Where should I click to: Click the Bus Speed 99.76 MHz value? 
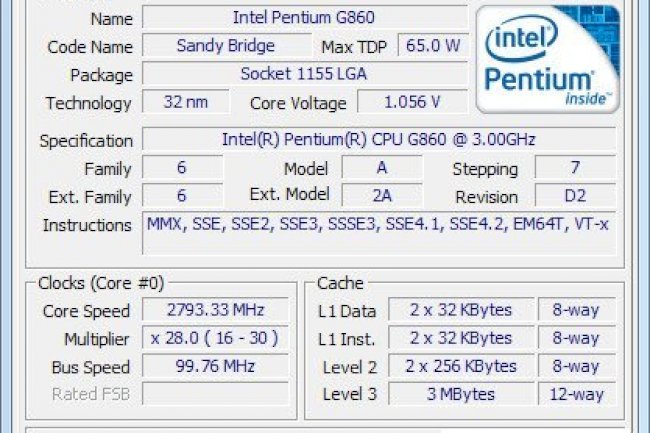click(216, 367)
